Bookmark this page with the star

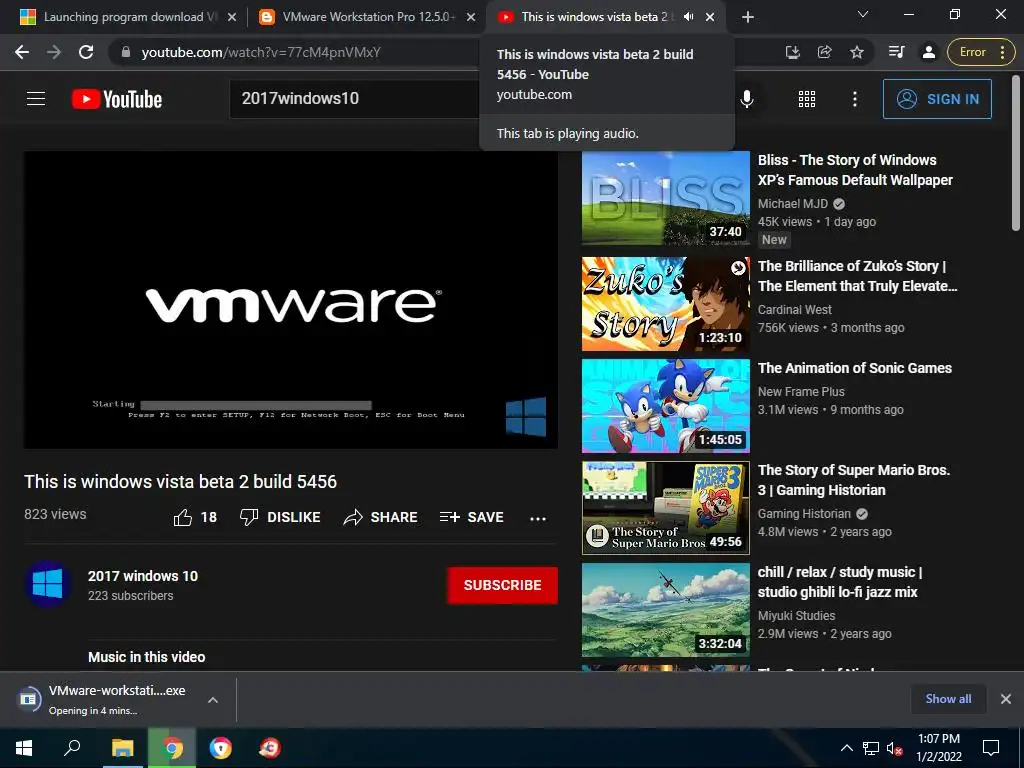[x=857, y=52]
